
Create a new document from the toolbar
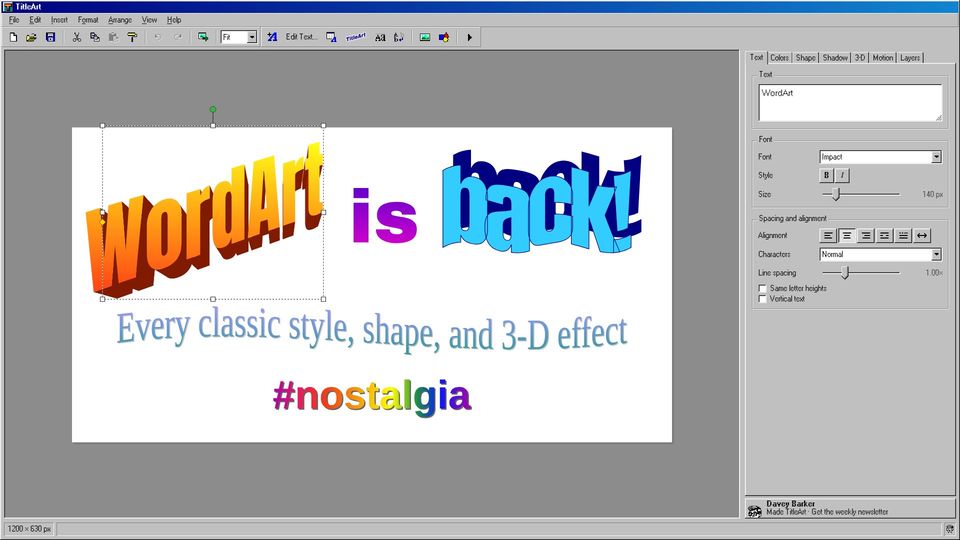pyautogui.click(x=13, y=37)
